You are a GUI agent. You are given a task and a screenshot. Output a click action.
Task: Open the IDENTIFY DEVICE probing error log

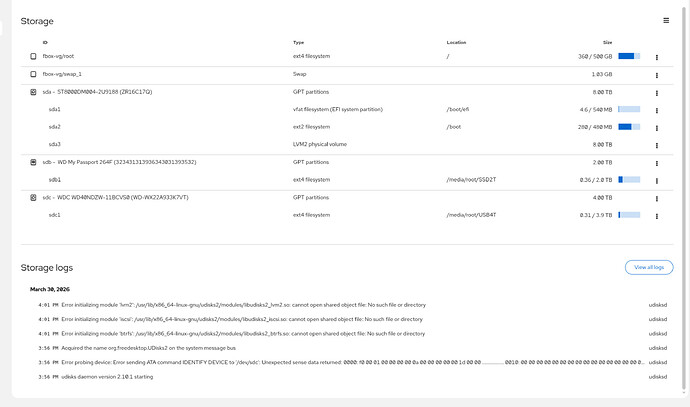point(352,362)
